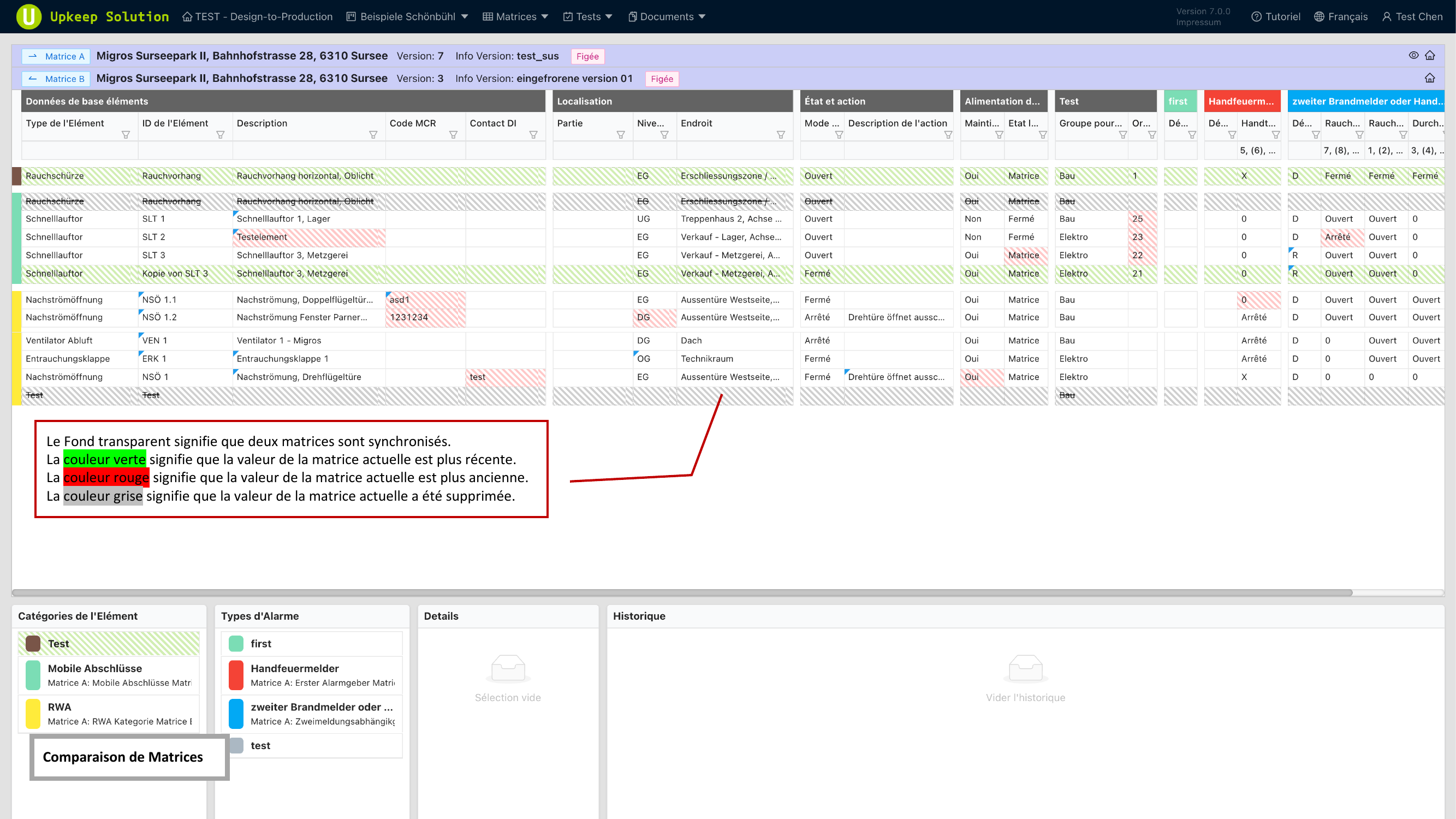Open the Tests menu

pyautogui.click(x=588, y=16)
